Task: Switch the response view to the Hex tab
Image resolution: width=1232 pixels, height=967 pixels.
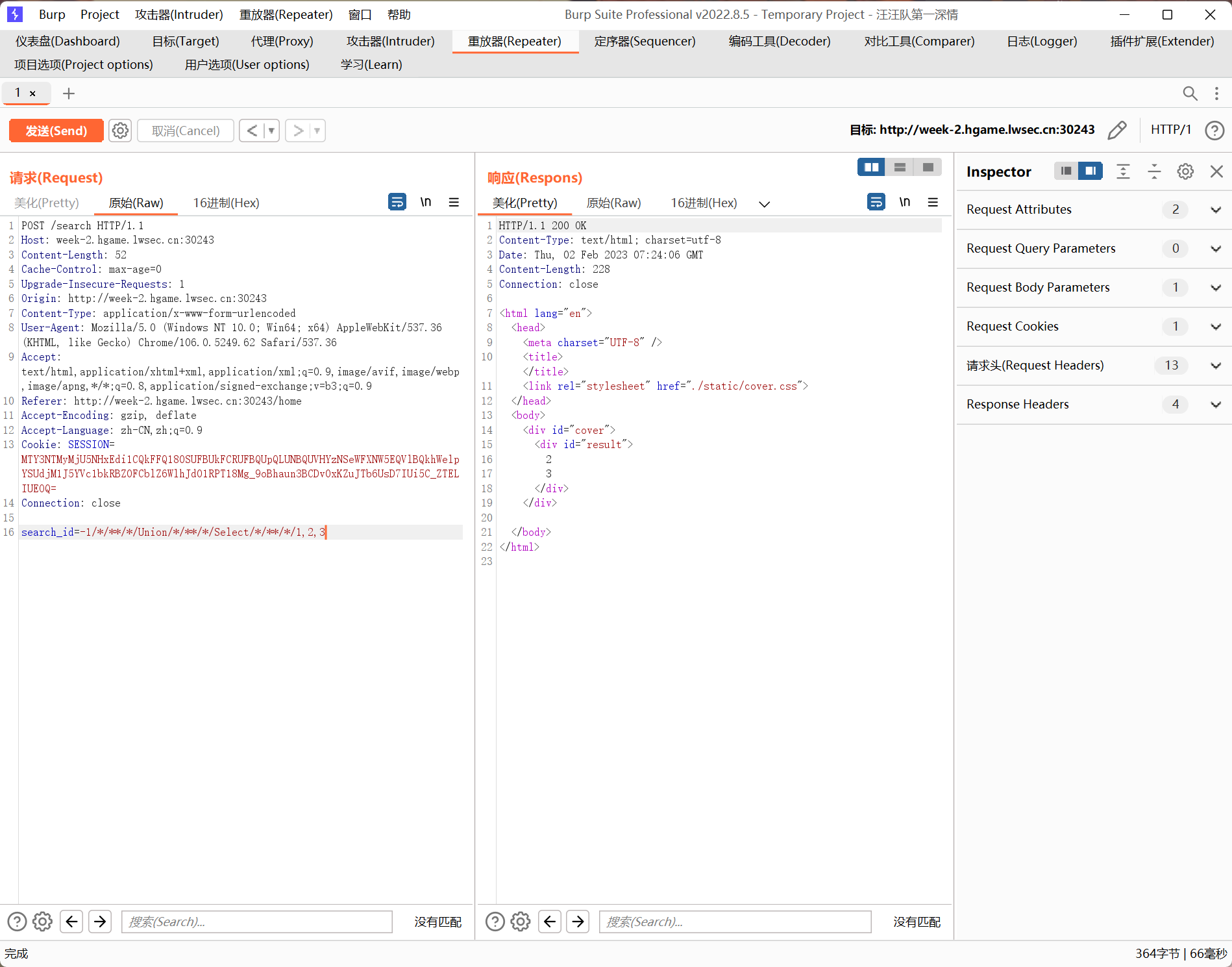Action: 704,203
